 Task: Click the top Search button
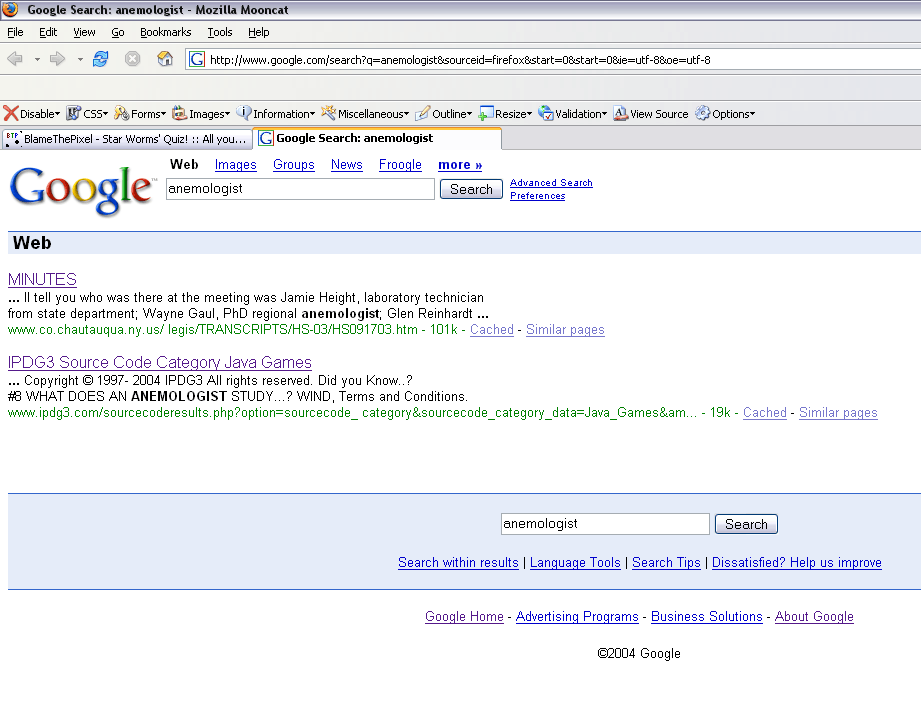coord(471,189)
